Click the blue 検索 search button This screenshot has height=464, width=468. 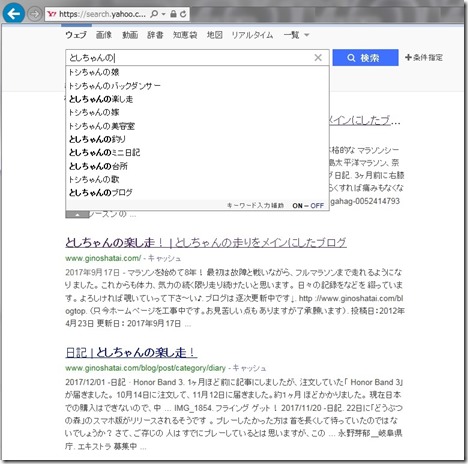[365, 58]
